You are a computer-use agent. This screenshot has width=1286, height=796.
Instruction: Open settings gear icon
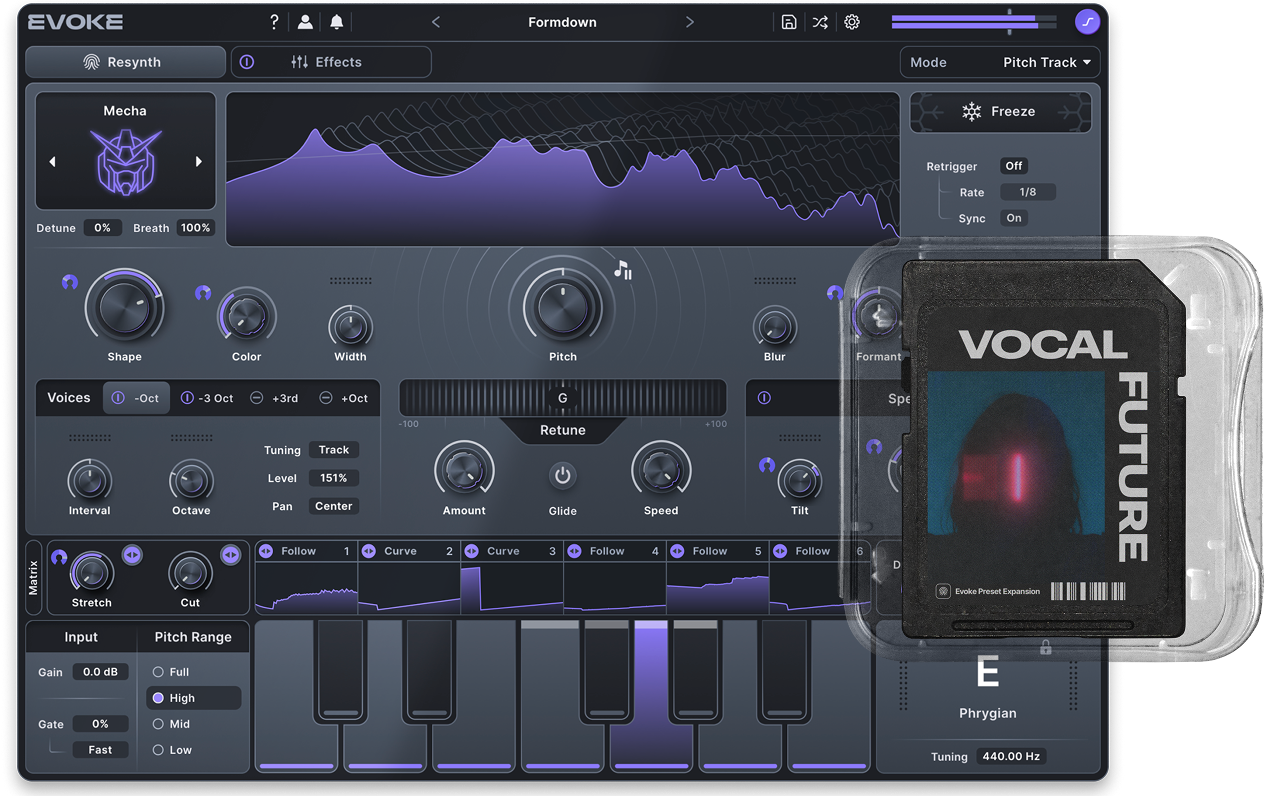[x=852, y=22]
